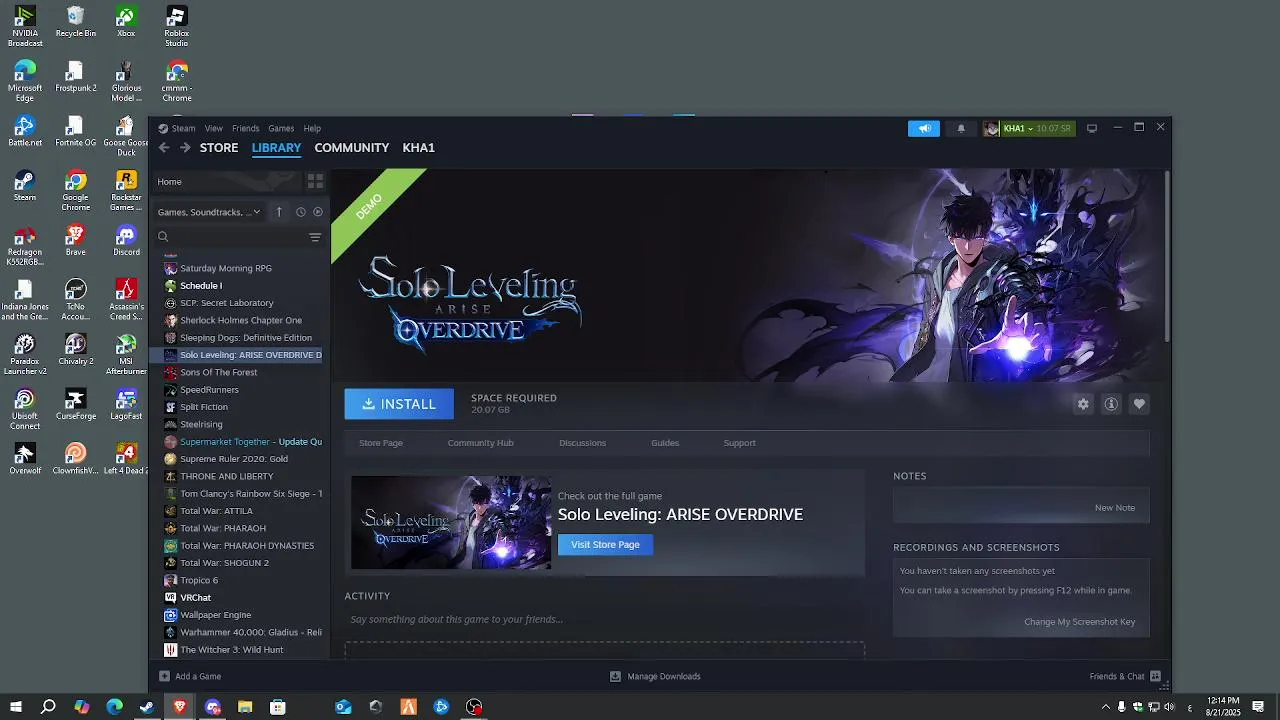Viewport: 1280px width, 720px height.
Task: Go back using Steam's back arrow
Action: (x=164, y=148)
